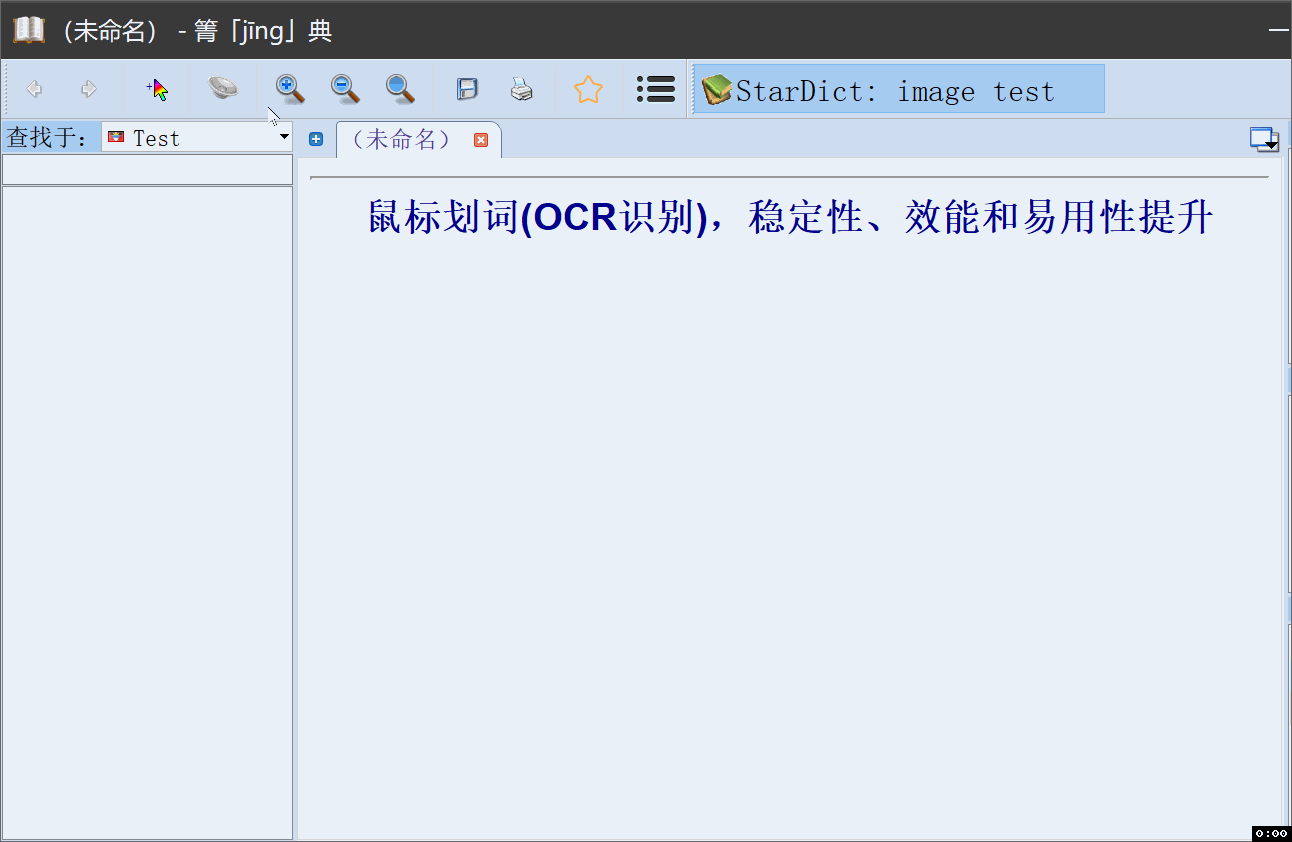Navigate back to the previous article
Image resolution: width=1292 pixels, height=842 pixels.
34,89
